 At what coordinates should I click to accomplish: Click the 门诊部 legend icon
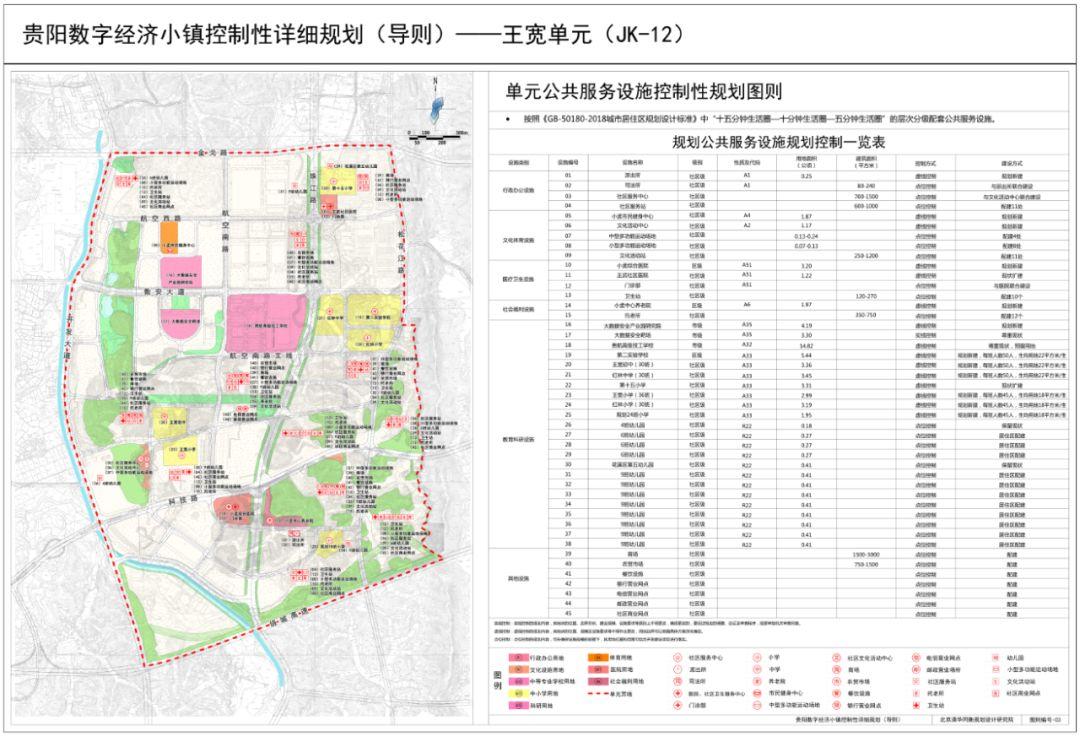(677, 705)
